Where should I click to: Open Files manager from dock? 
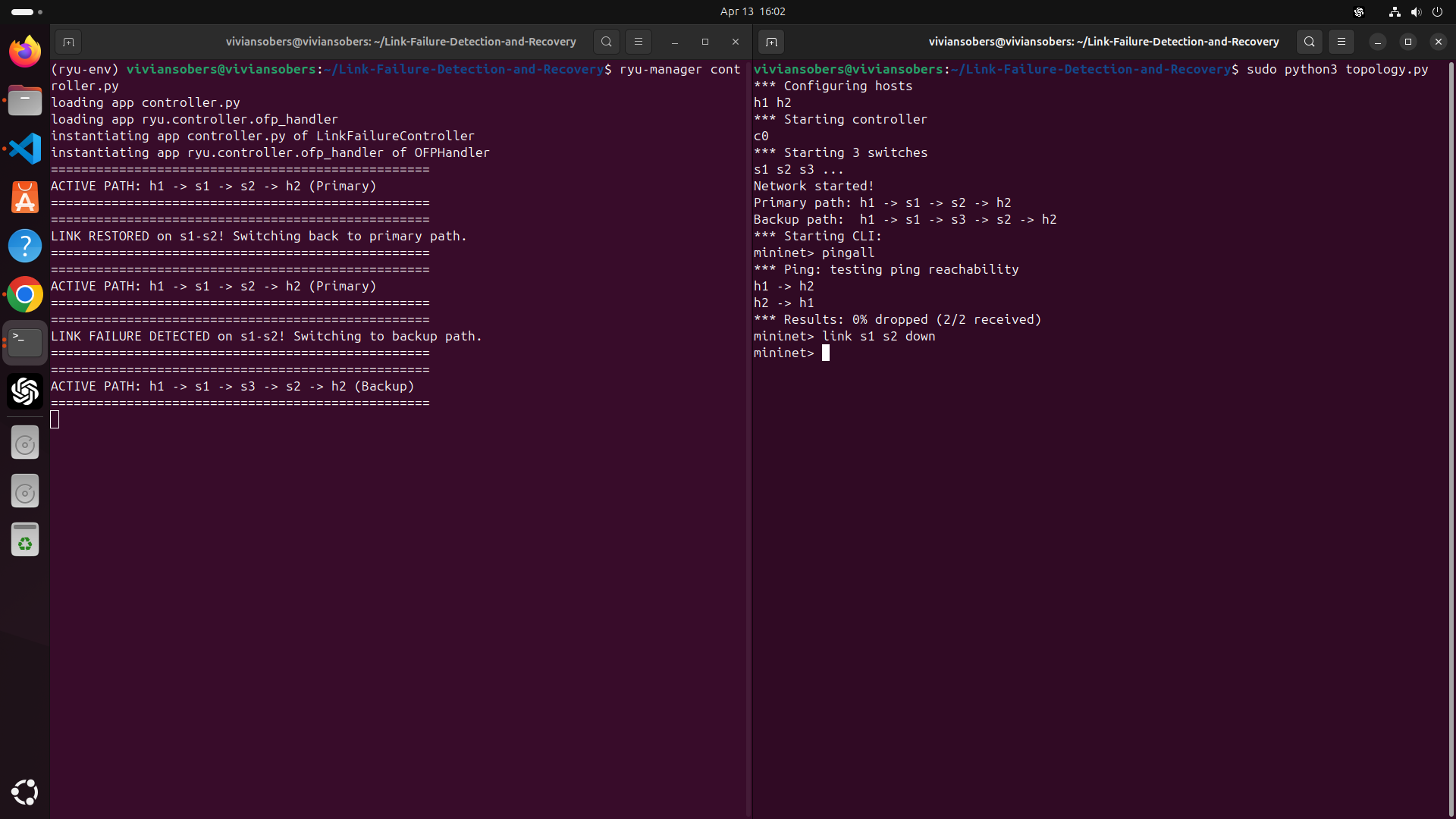pyautogui.click(x=25, y=100)
